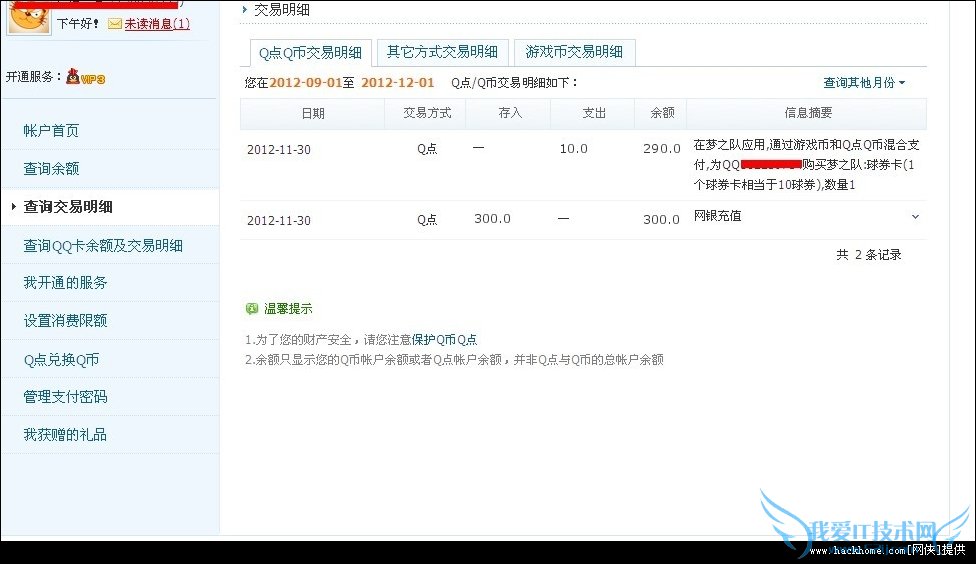The image size is (976, 564).
Task: Open Q点兑换Q币 in the sidebar
Action: (x=61, y=359)
